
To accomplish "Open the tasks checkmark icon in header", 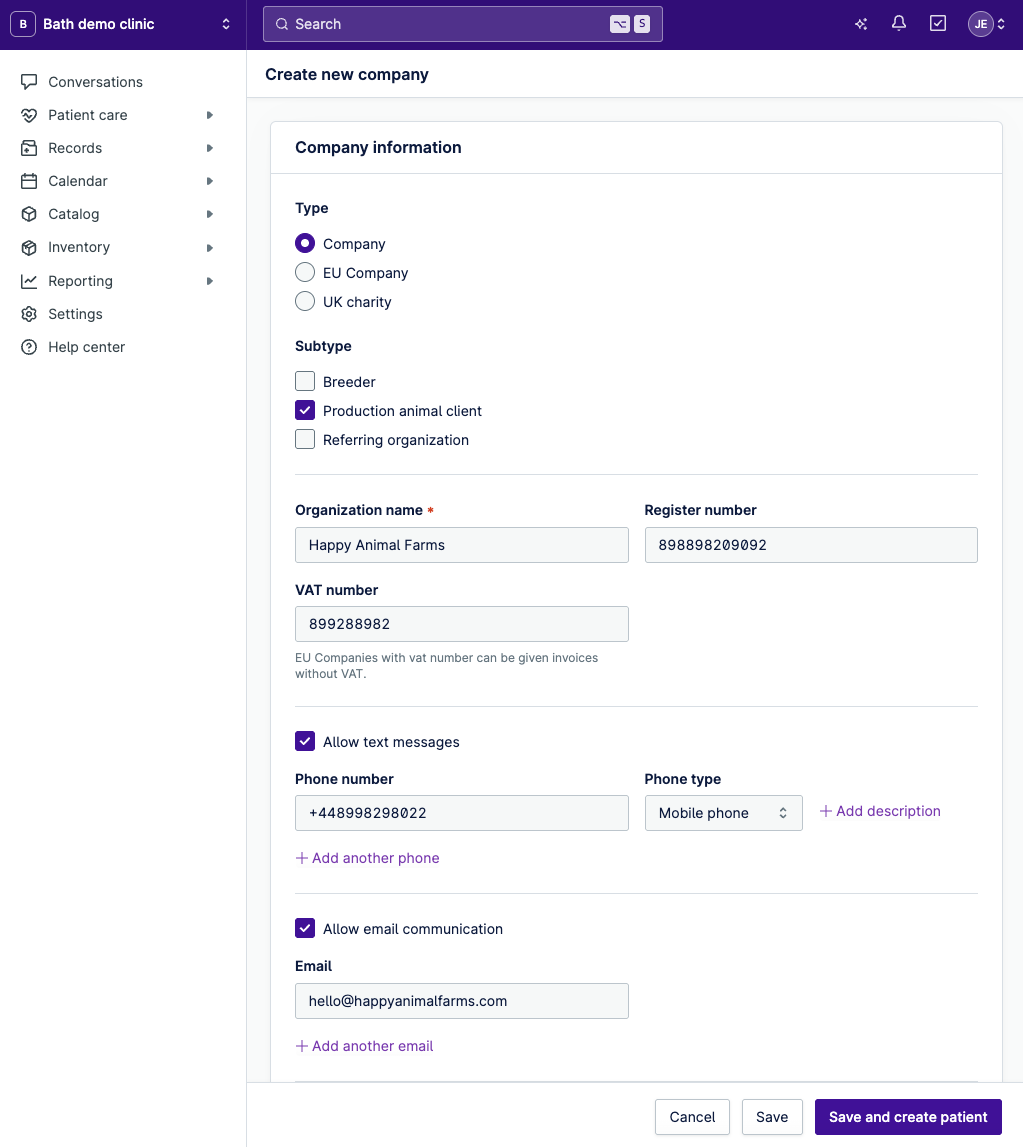I will pos(937,23).
